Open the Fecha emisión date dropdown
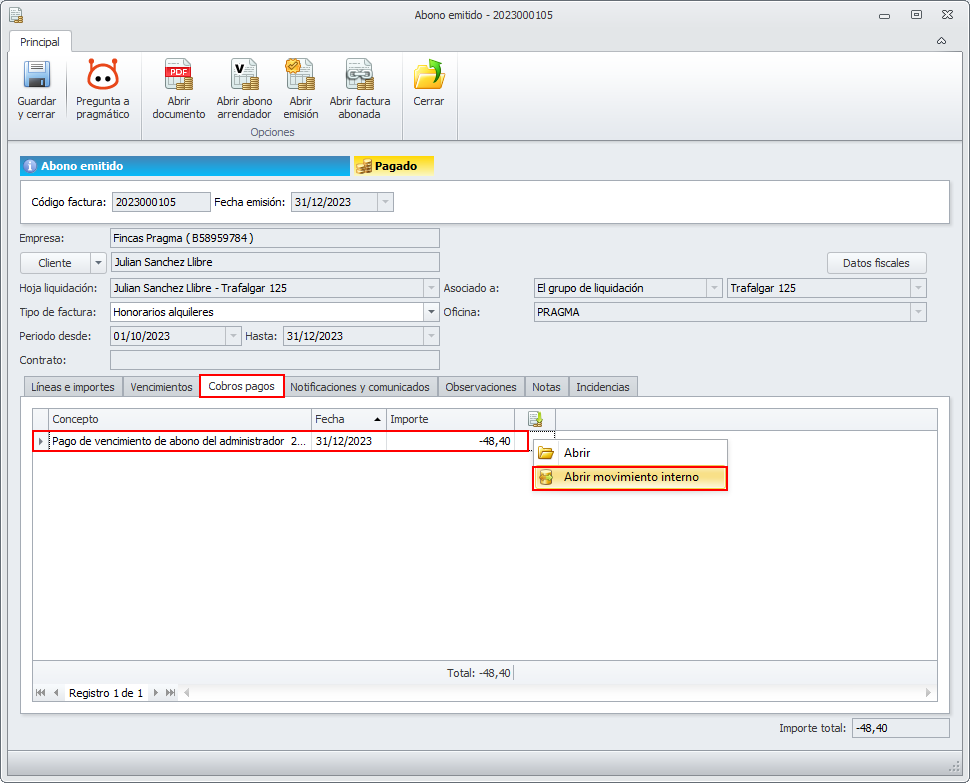 point(385,202)
